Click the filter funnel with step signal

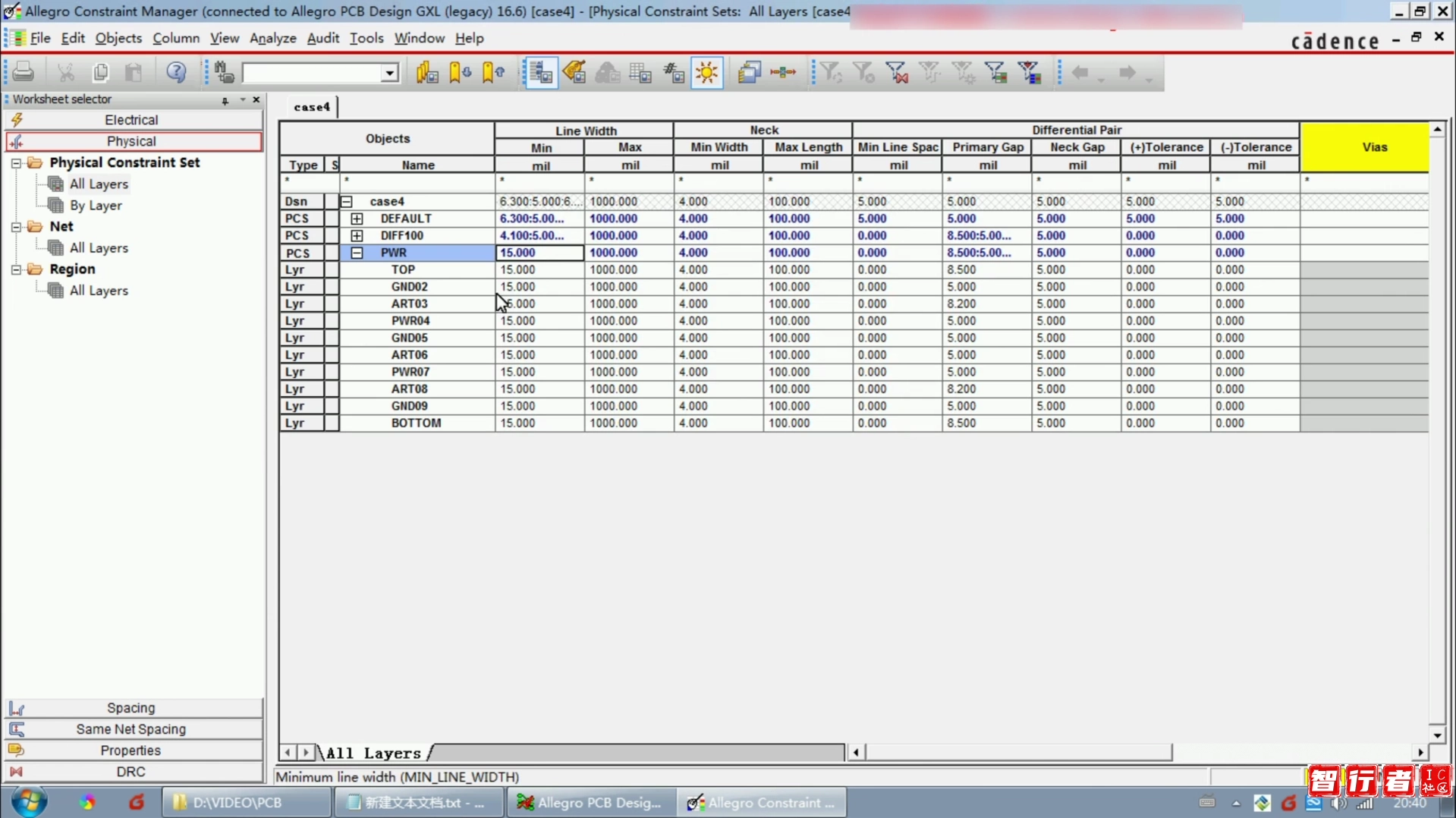point(929,72)
